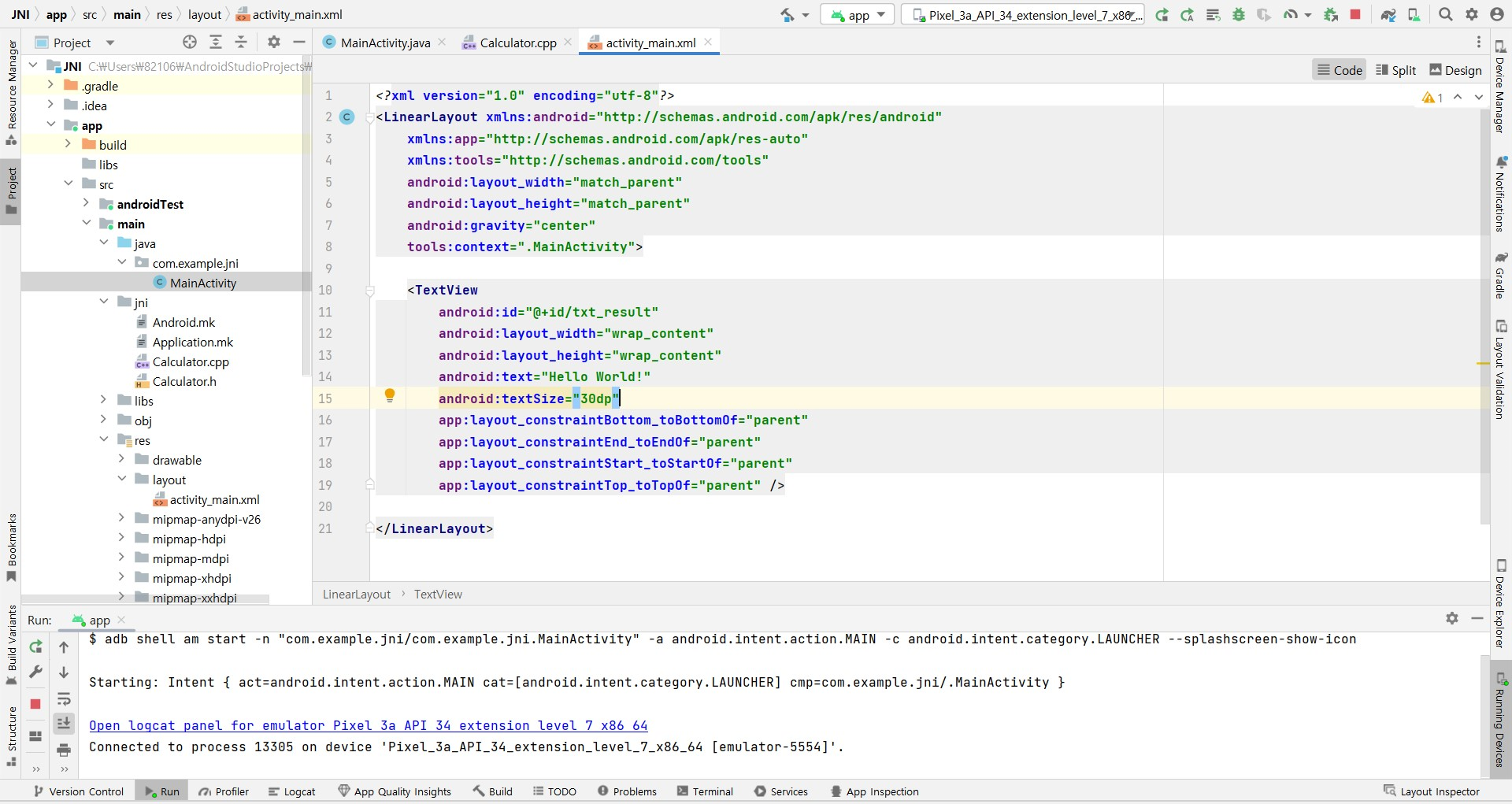The height and width of the screenshot is (804, 1512).
Task: Click Apply Changes and Restart Activity icon
Action: click(1188, 15)
